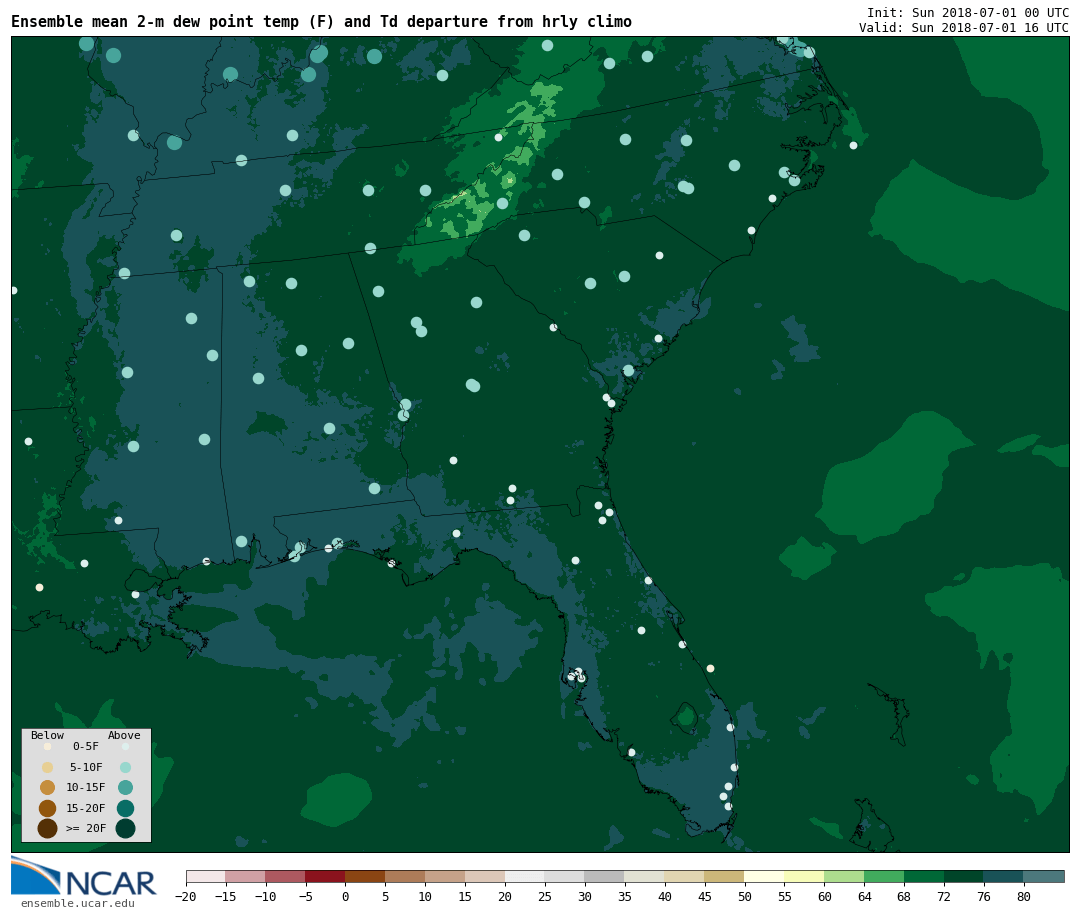Click the legend's Below 15-20F brown circle
This screenshot has height=915, width=1080.
click(48, 808)
